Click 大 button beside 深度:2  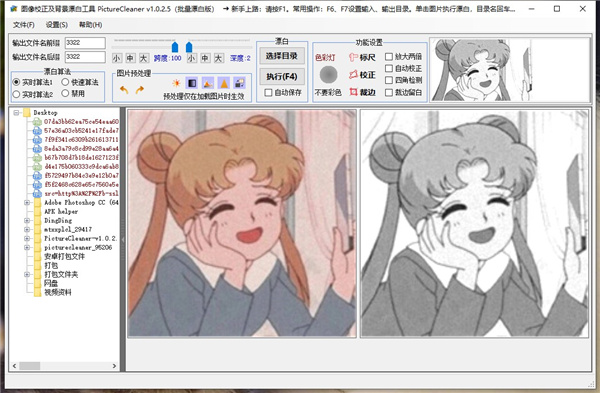(218, 58)
